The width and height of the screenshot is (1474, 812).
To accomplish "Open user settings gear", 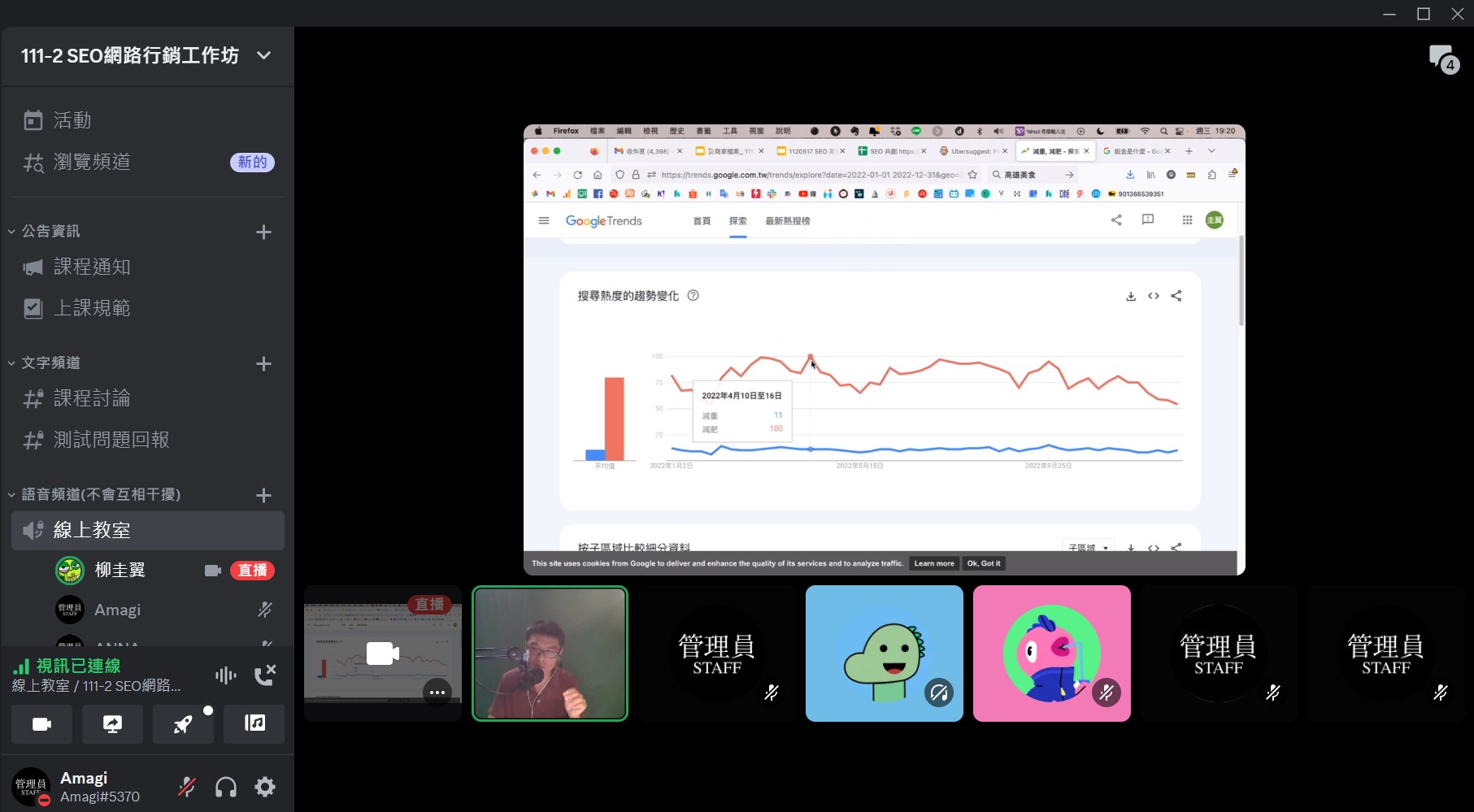I will [265, 787].
